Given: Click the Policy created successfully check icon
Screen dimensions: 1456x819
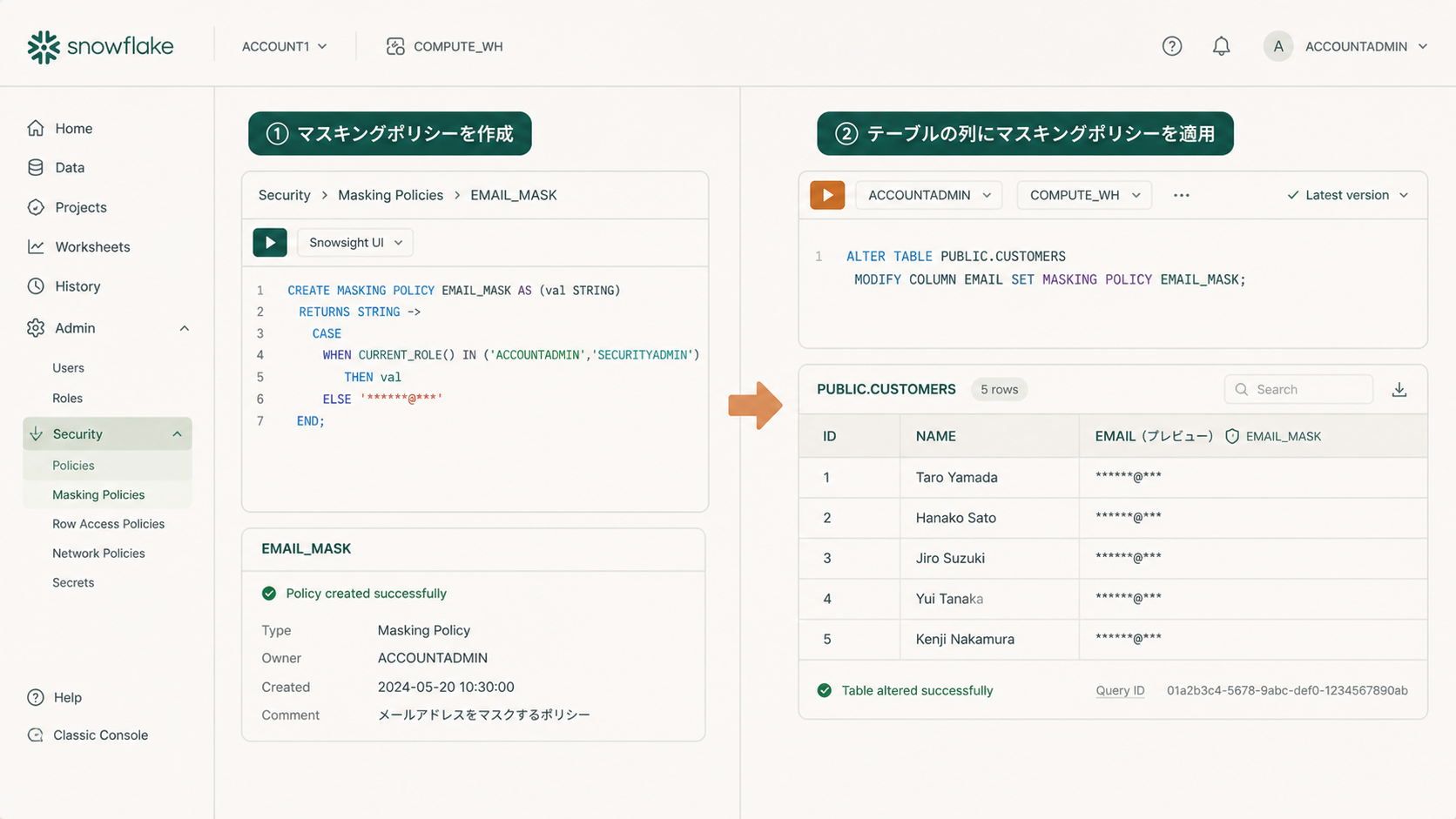Looking at the screenshot, I should [269, 594].
